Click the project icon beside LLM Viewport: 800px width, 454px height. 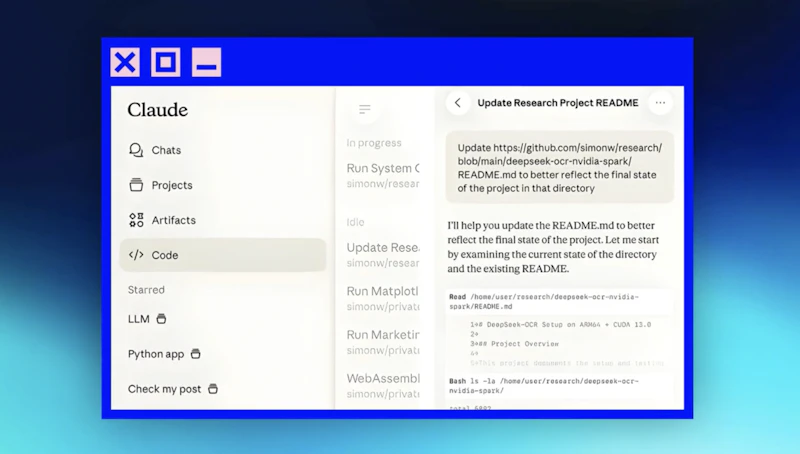pos(161,319)
